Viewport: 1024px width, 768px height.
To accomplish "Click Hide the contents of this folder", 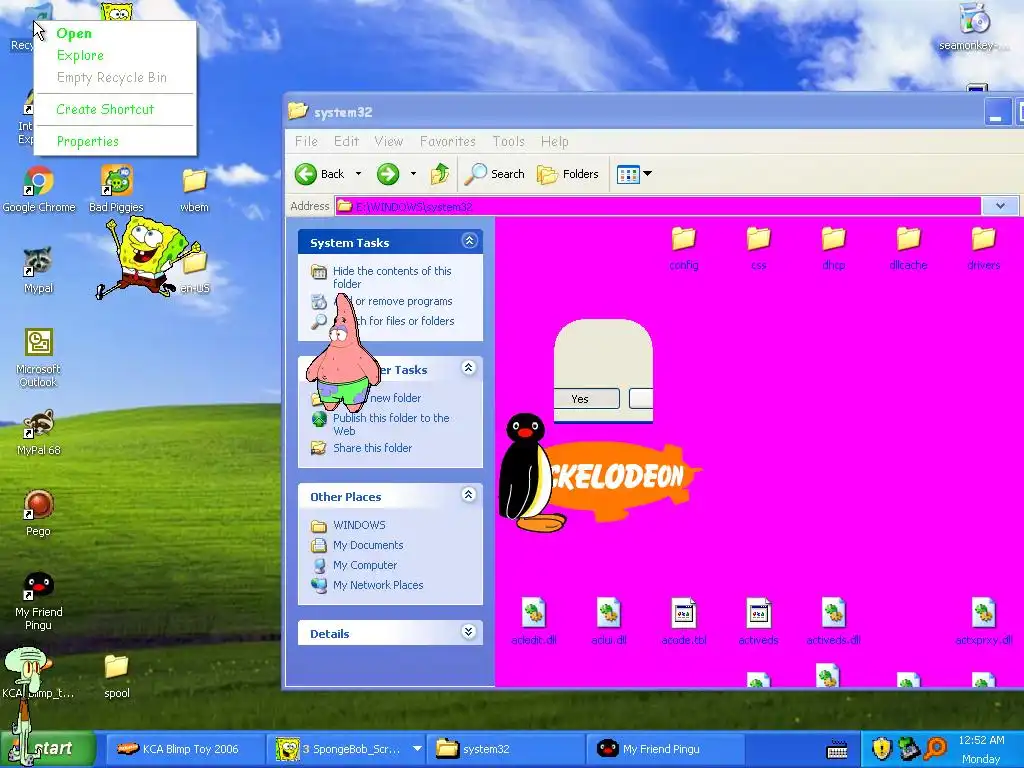I will pyautogui.click(x=392, y=277).
